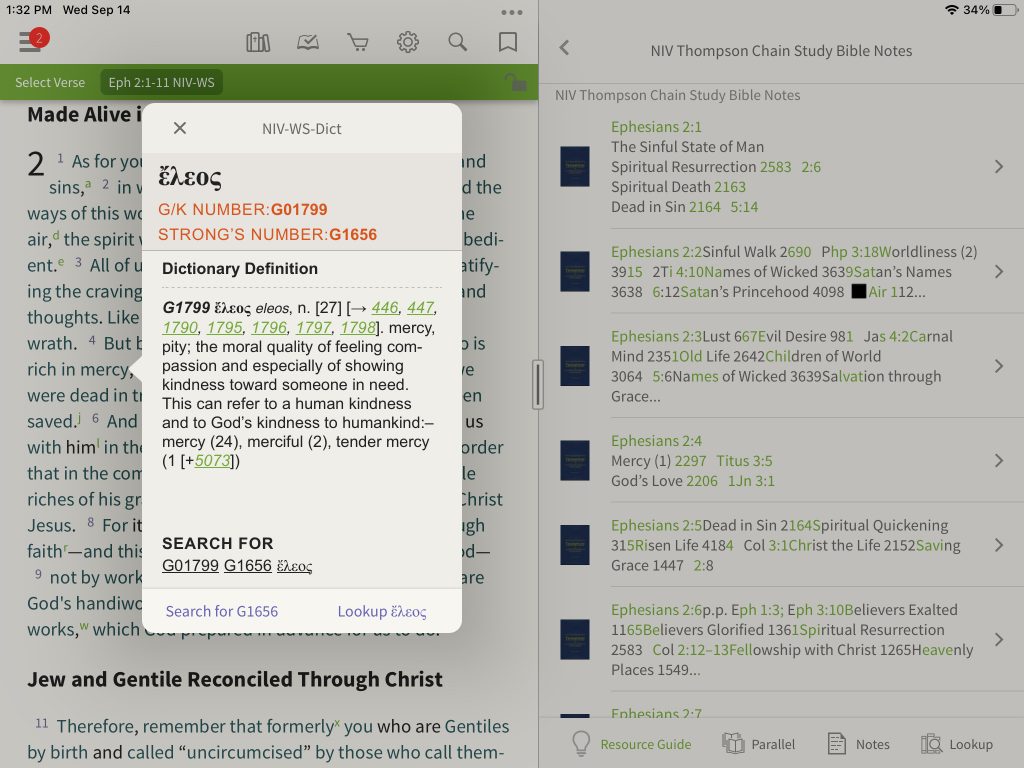Tap the search magnifier icon
Viewport: 1024px width, 768px height.
pyautogui.click(x=457, y=42)
